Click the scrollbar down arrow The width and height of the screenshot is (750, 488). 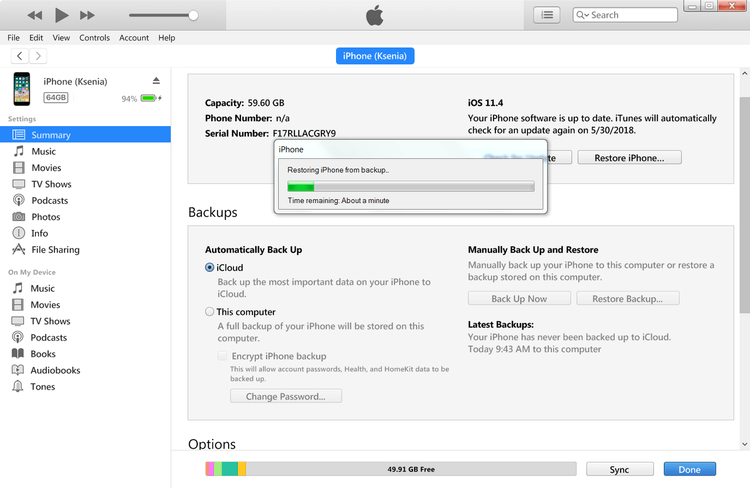click(744, 444)
